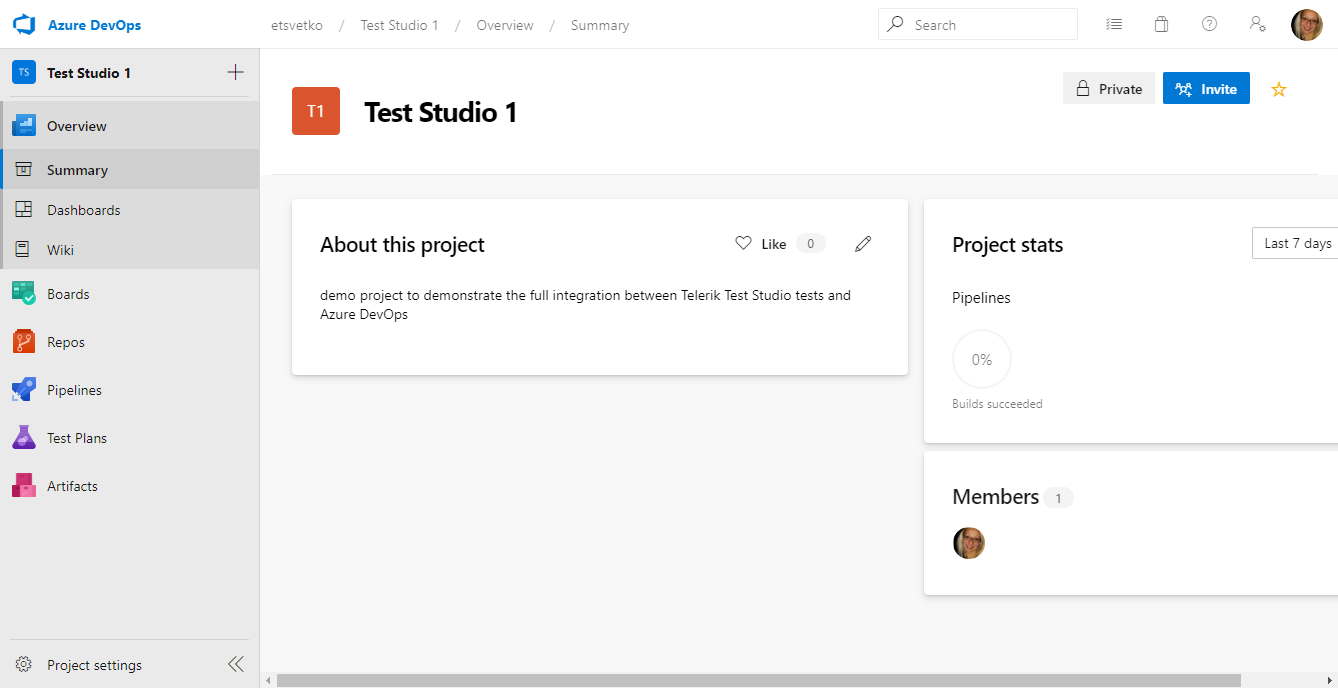1338x688 pixels.
Task: Click the Members heading
Action: (996, 497)
